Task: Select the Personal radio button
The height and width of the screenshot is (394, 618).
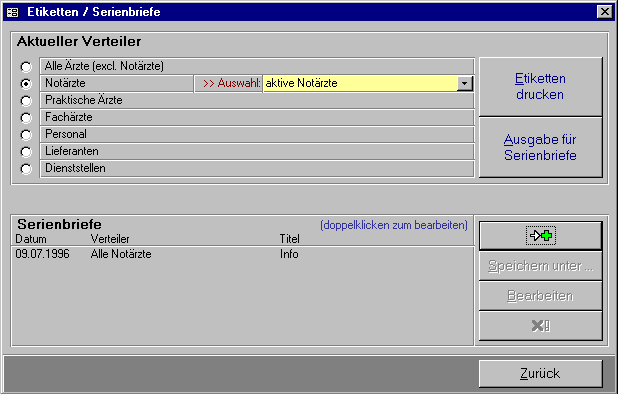Action: [26, 135]
